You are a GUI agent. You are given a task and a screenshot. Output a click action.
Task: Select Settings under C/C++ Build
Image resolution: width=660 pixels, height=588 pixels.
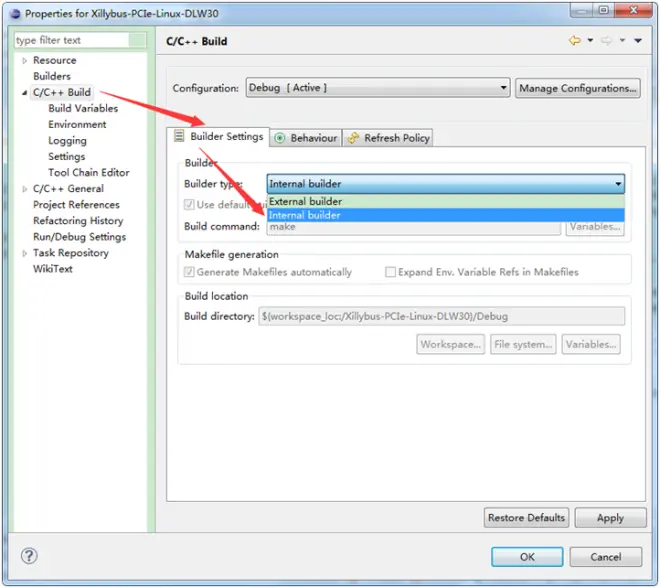coord(67,157)
